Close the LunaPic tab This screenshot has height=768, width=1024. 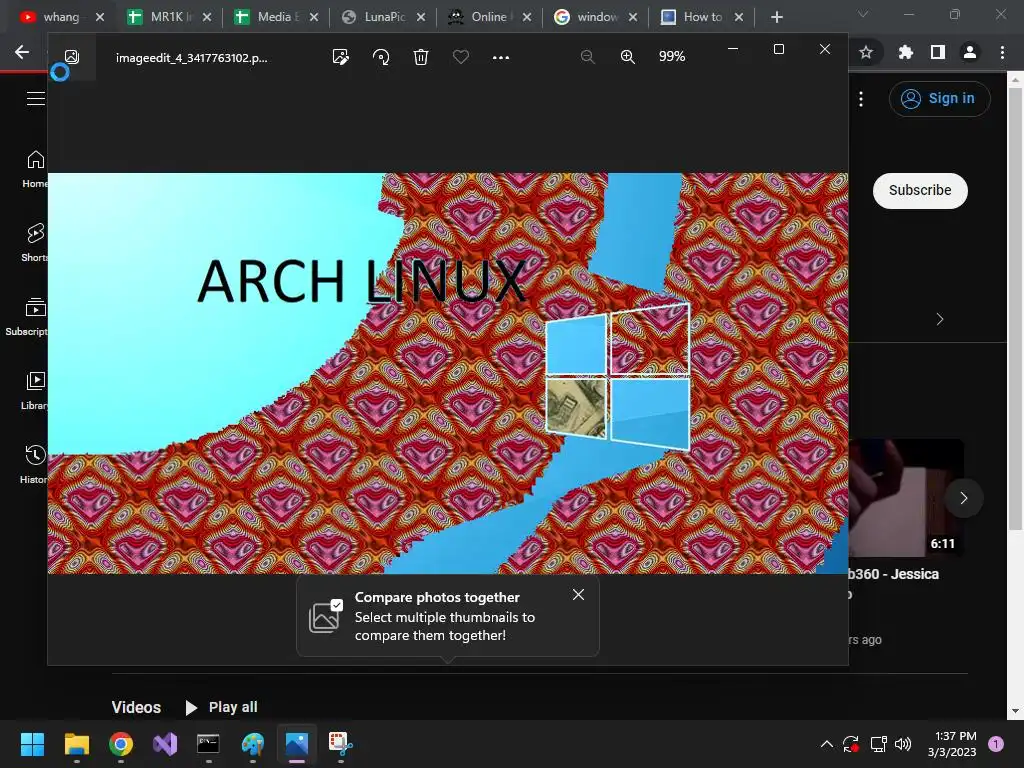point(421,17)
